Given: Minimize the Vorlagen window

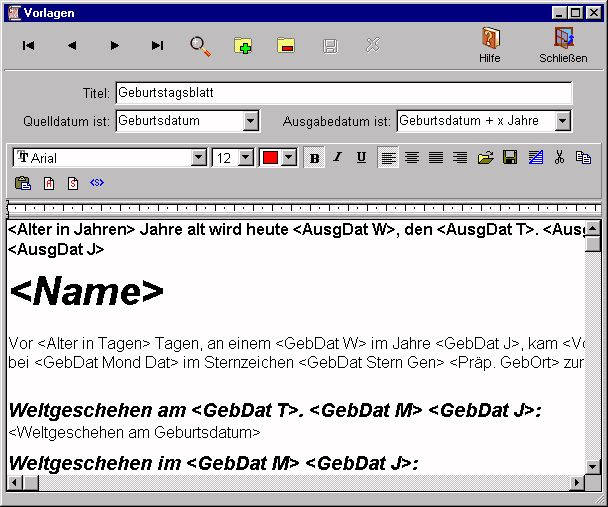Looking at the screenshot, I should pos(559,13).
